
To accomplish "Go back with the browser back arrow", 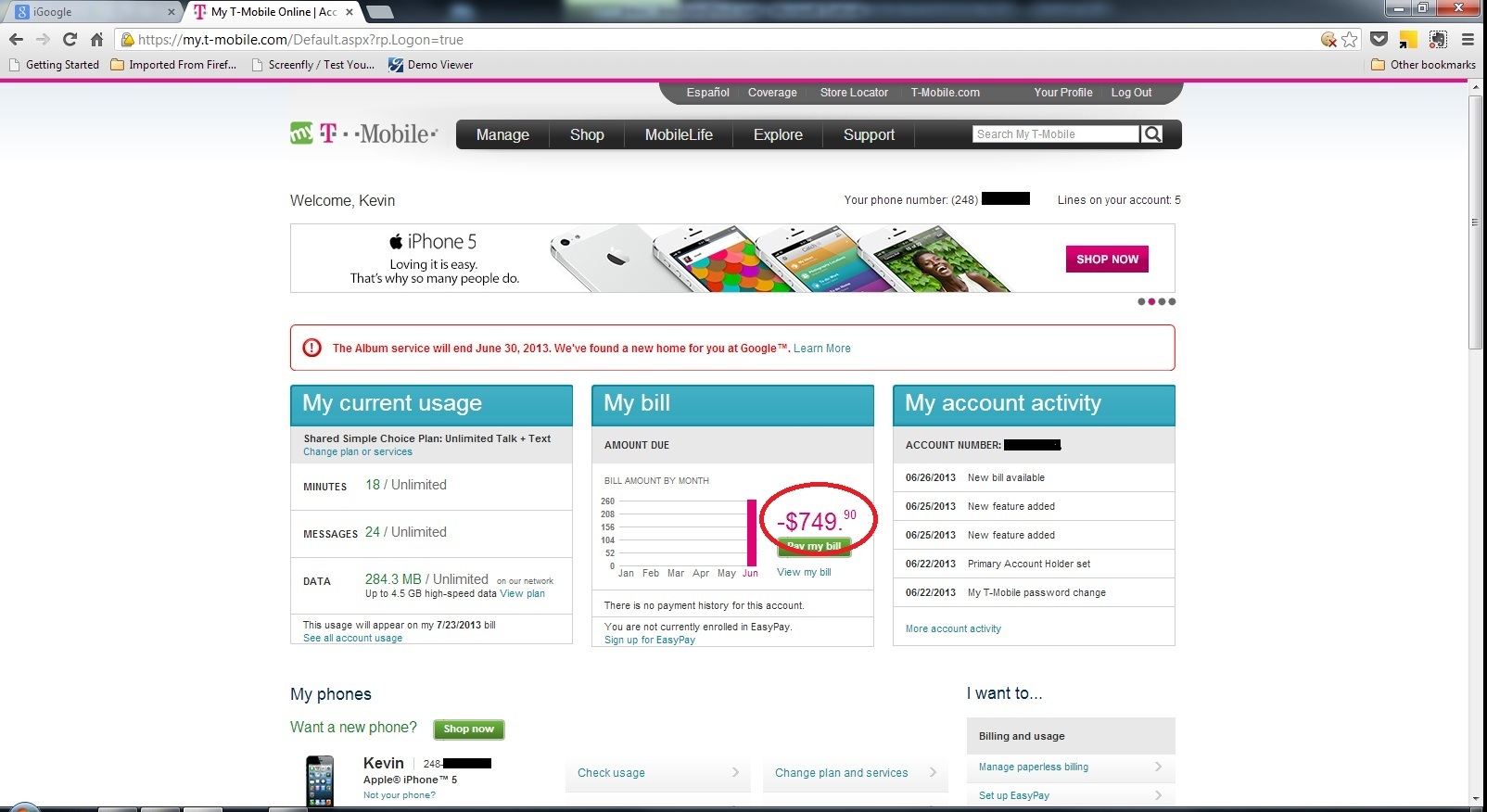I will 16,40.
